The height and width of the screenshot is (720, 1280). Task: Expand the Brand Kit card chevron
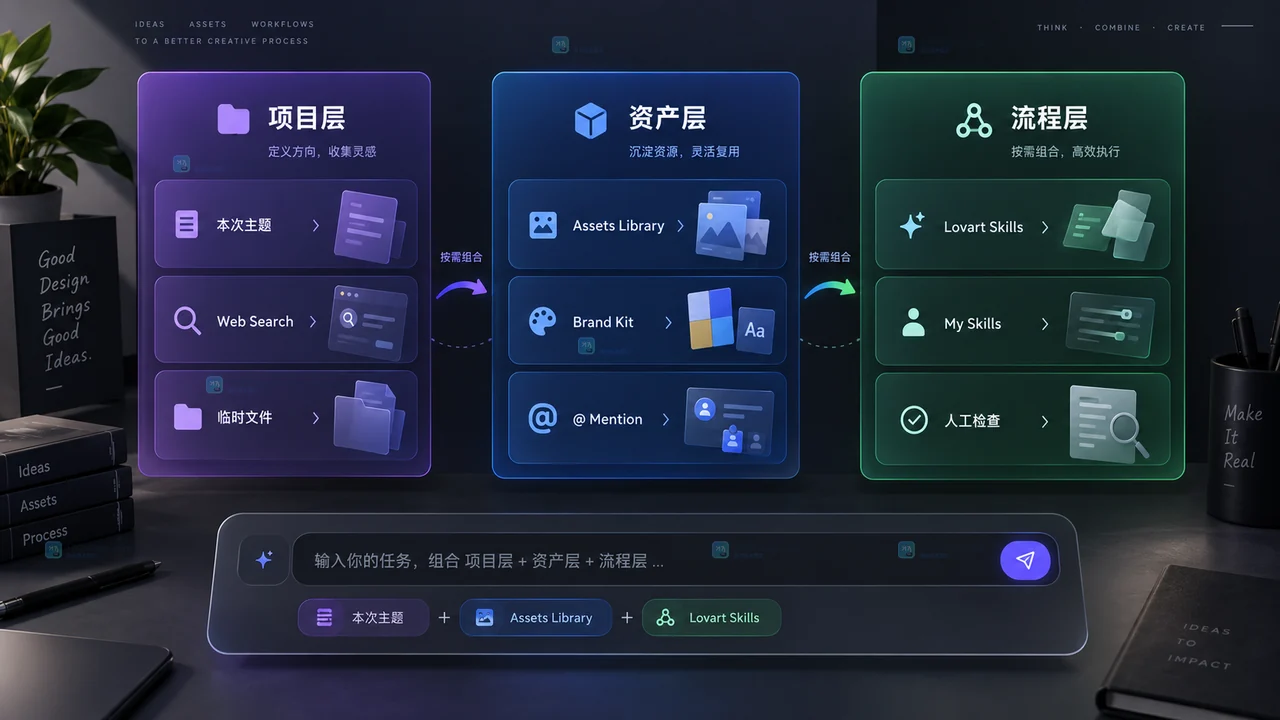669,322
